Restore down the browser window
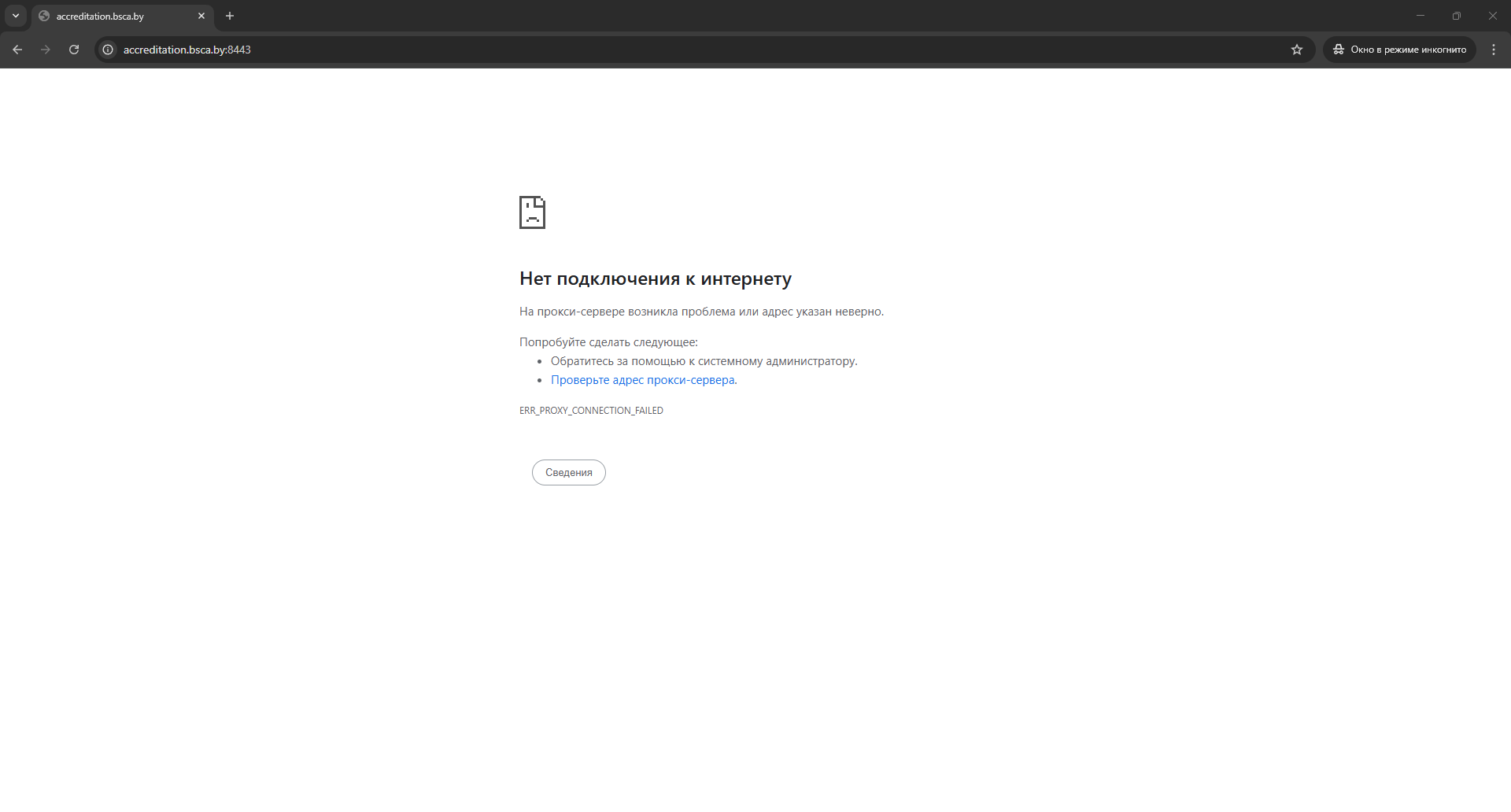Screen dimensions: 1511x812 1457,16
